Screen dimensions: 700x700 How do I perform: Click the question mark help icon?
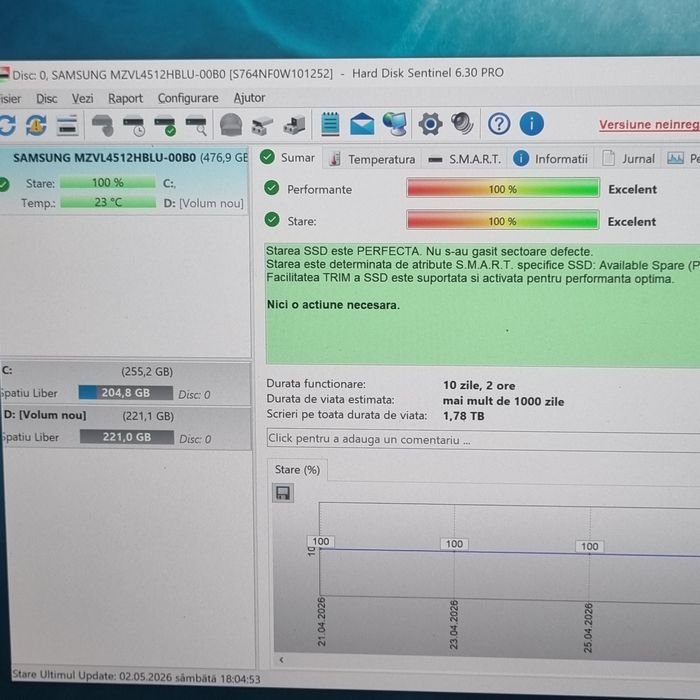[x=499, y=124]
